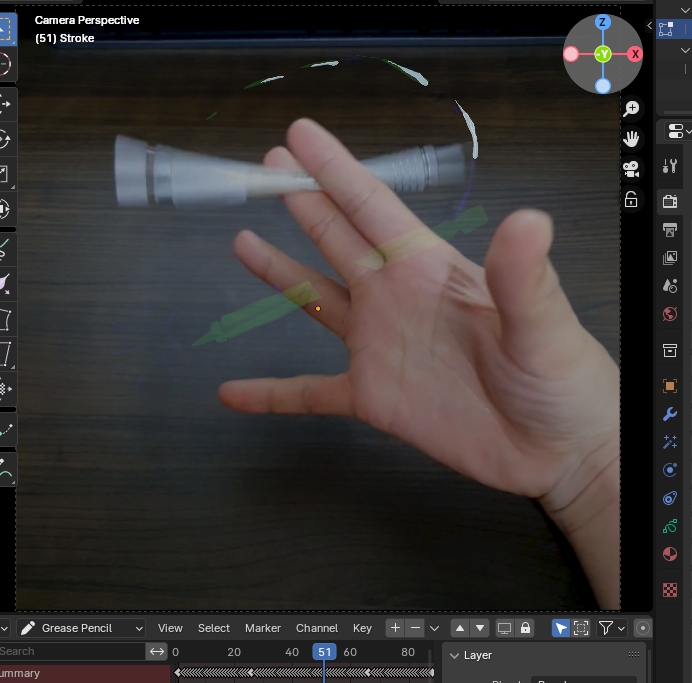
Task: Open the Modifiers wrench properties tab
Action: 670,414
